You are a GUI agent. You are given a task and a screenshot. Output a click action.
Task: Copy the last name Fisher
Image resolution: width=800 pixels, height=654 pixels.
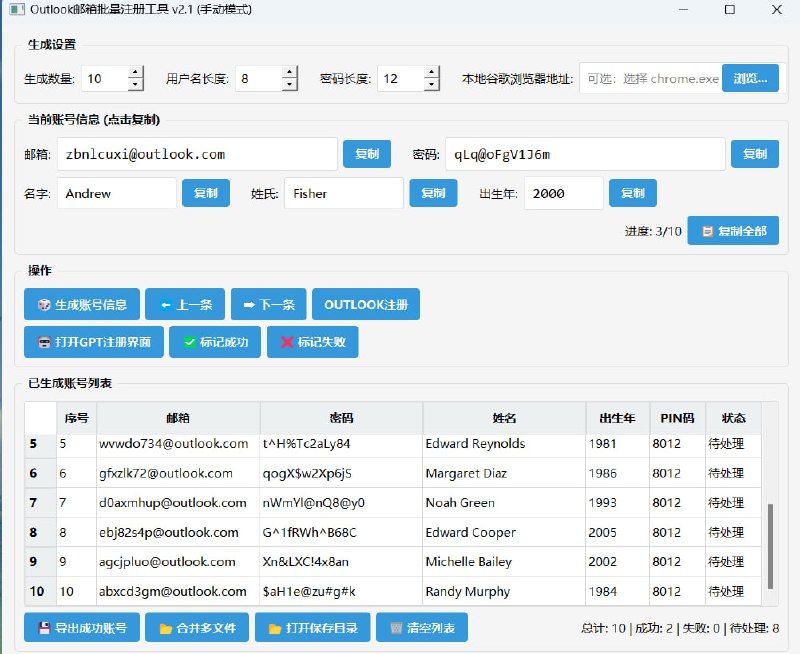[433, 193]
